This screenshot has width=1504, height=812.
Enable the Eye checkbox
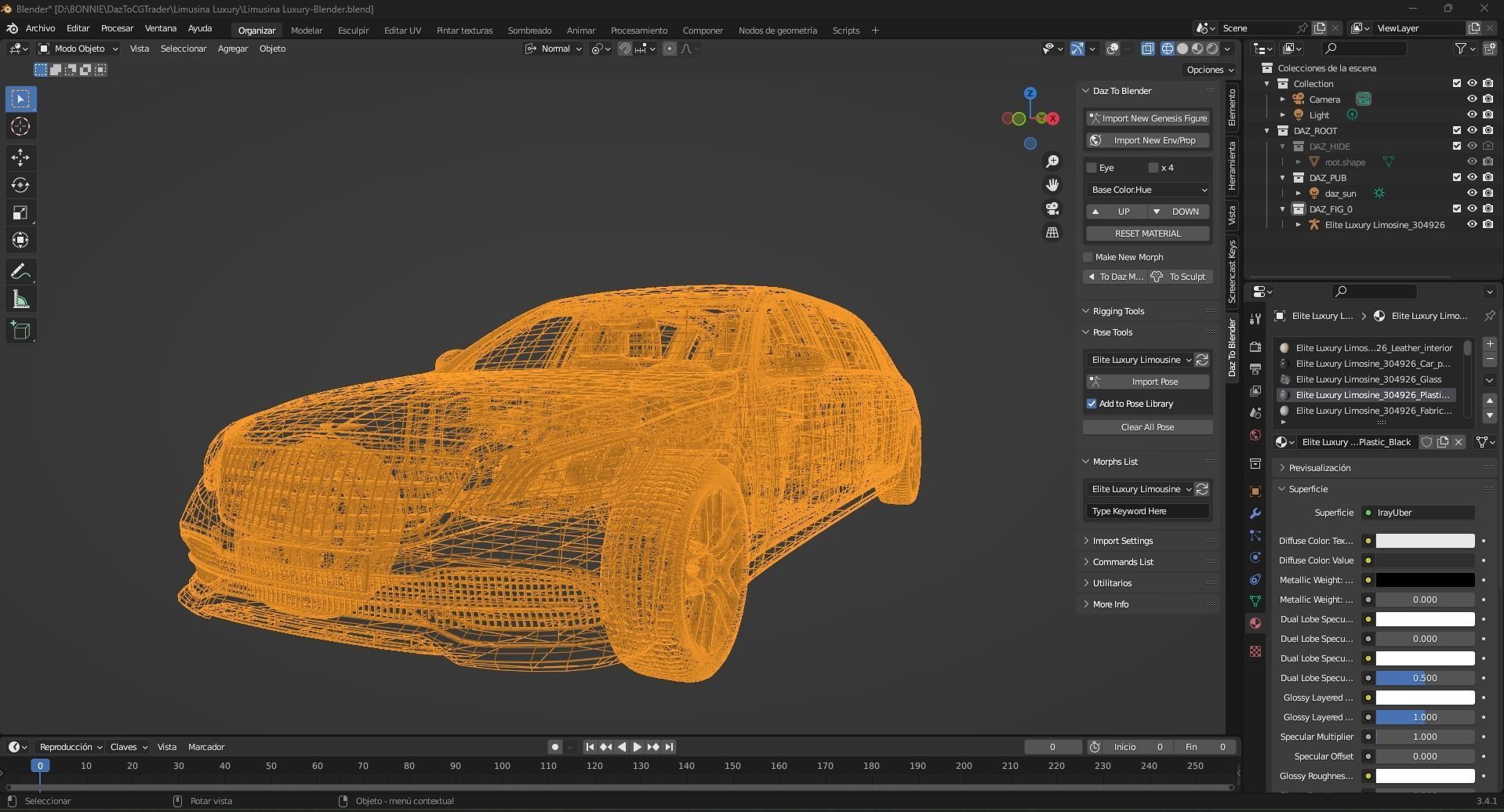[x=1092, y=168]
